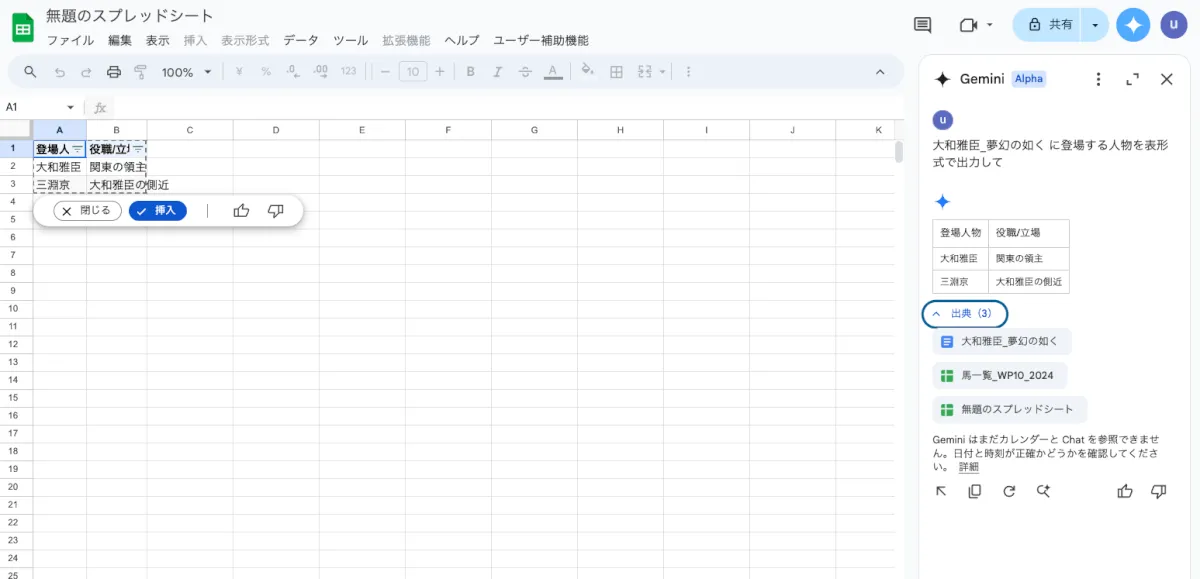This screenshot has width=1200, height=579.
Task: Open the meeting camera dropdown arrow
Action: pos(990,25)
